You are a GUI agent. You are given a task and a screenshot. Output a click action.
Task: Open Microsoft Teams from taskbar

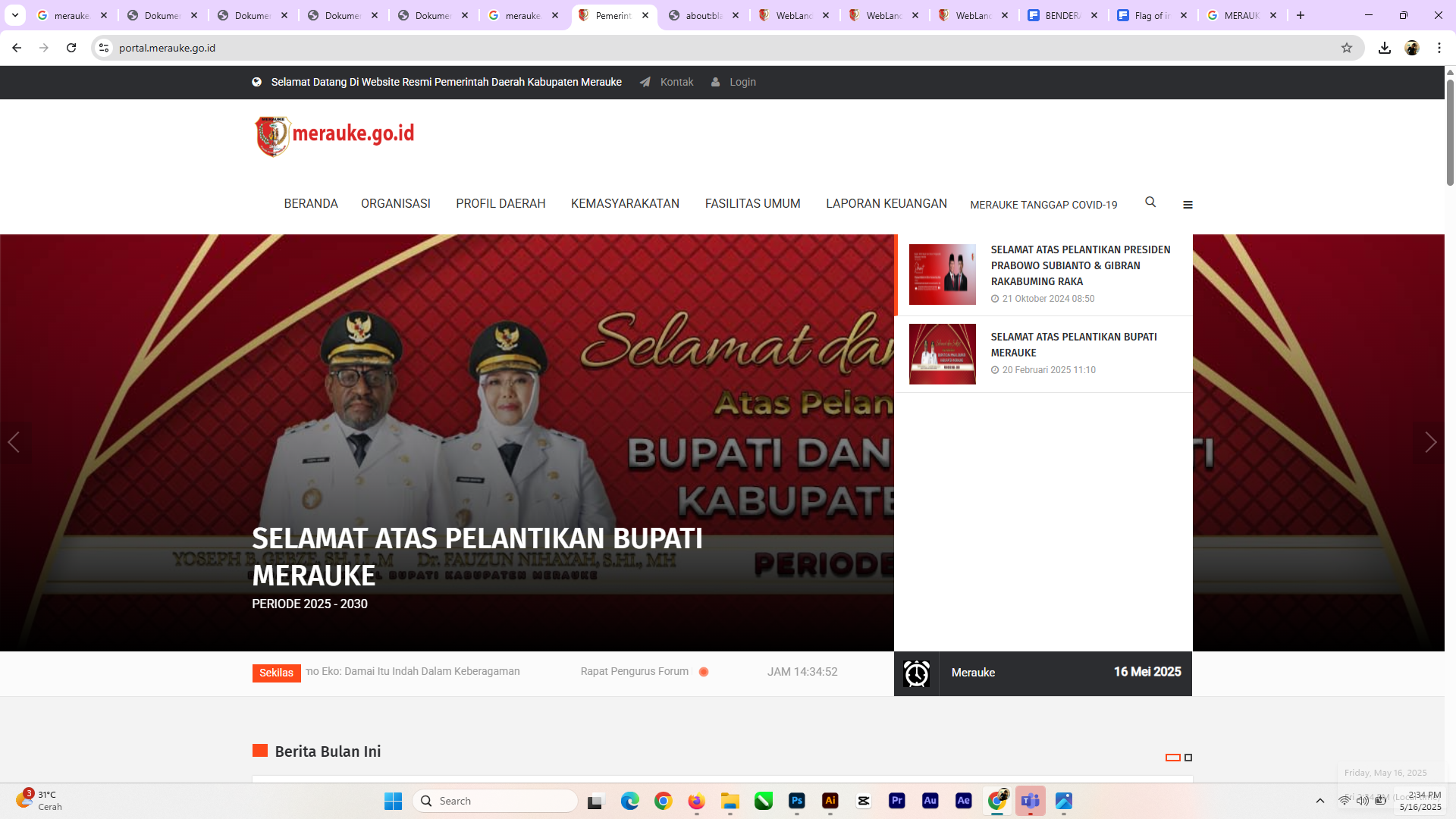pos(1030,801)
